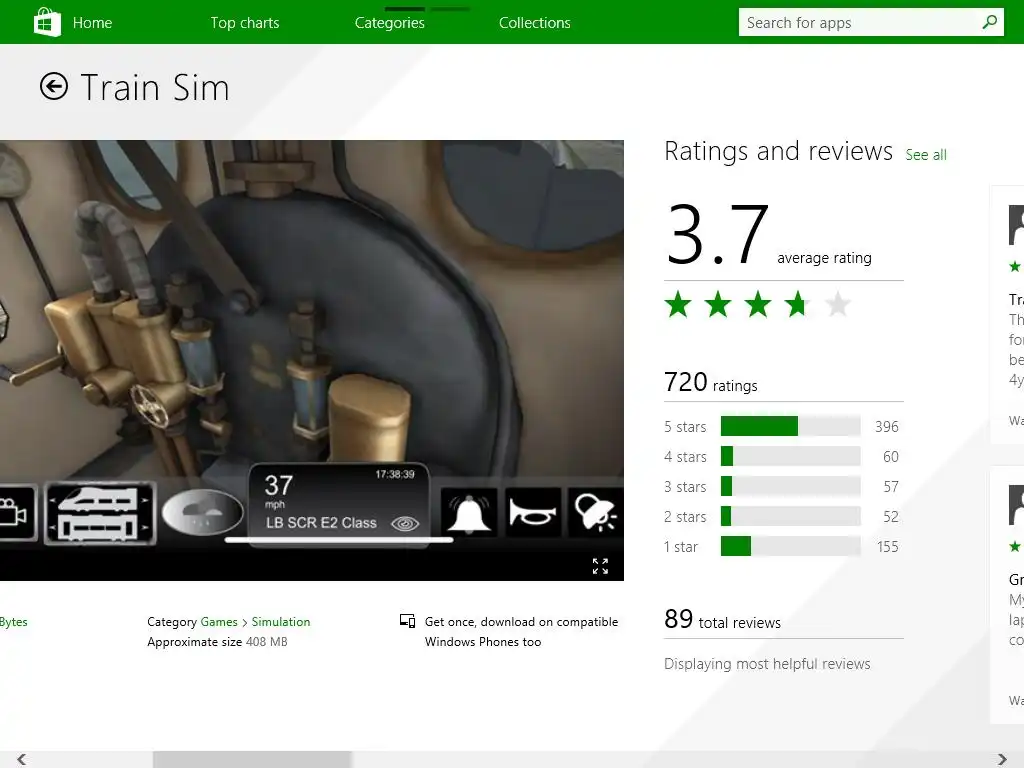Click the bell icon in the screenshot
The height and width of the screenshot is (768, 1024).
tap(469, 513)
